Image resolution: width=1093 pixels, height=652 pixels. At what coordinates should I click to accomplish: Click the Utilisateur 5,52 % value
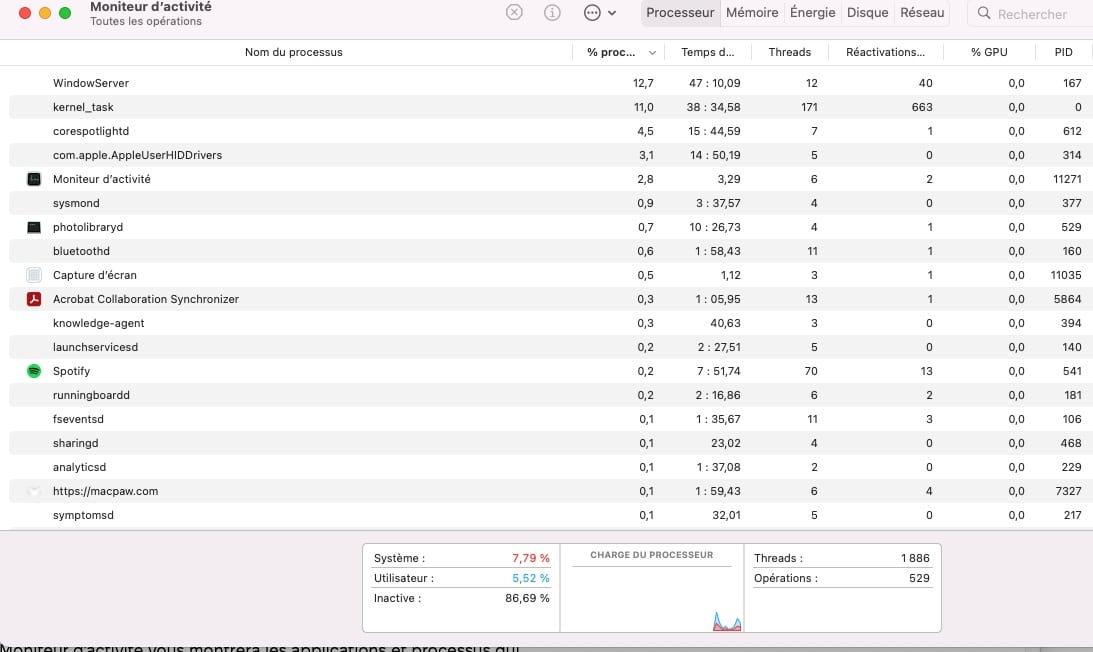pyautogui.click(x=530, y=578)
